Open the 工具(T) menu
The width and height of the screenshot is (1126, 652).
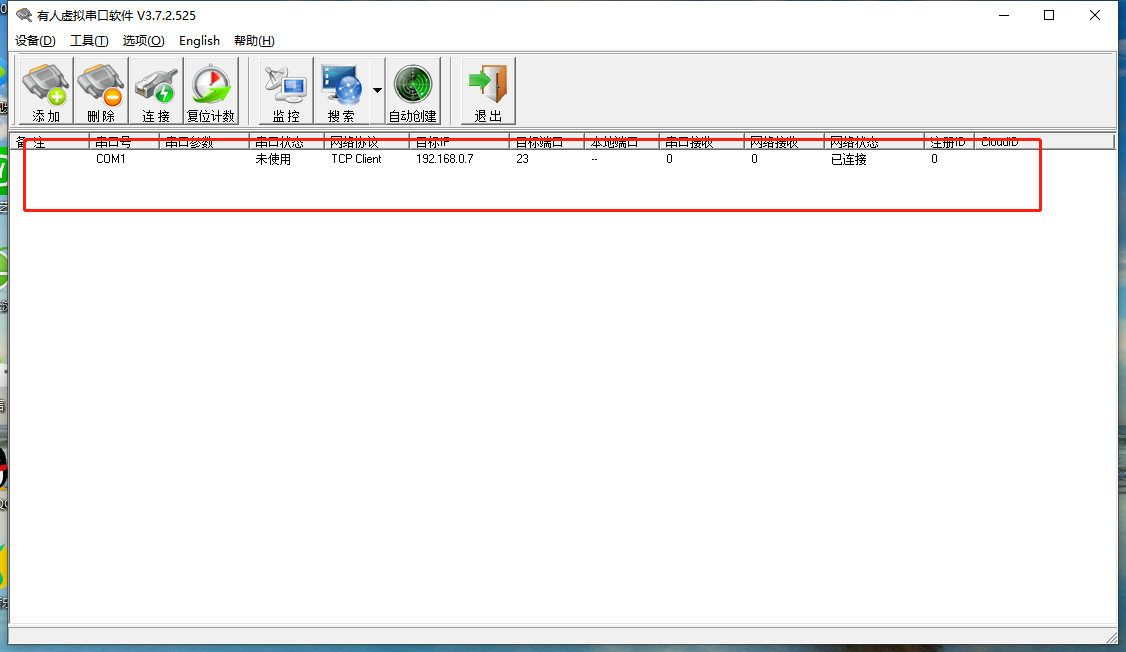coord(89,40)
